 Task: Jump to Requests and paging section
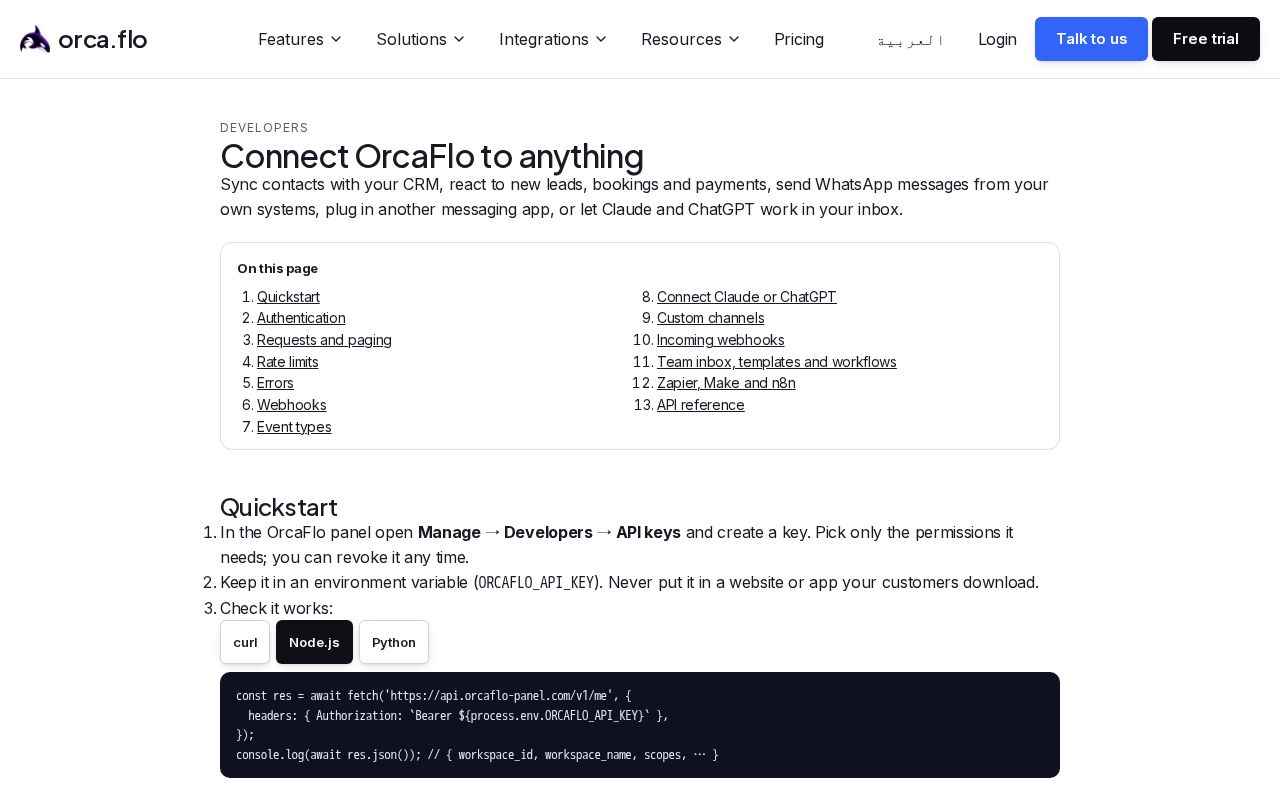point(324,340)
